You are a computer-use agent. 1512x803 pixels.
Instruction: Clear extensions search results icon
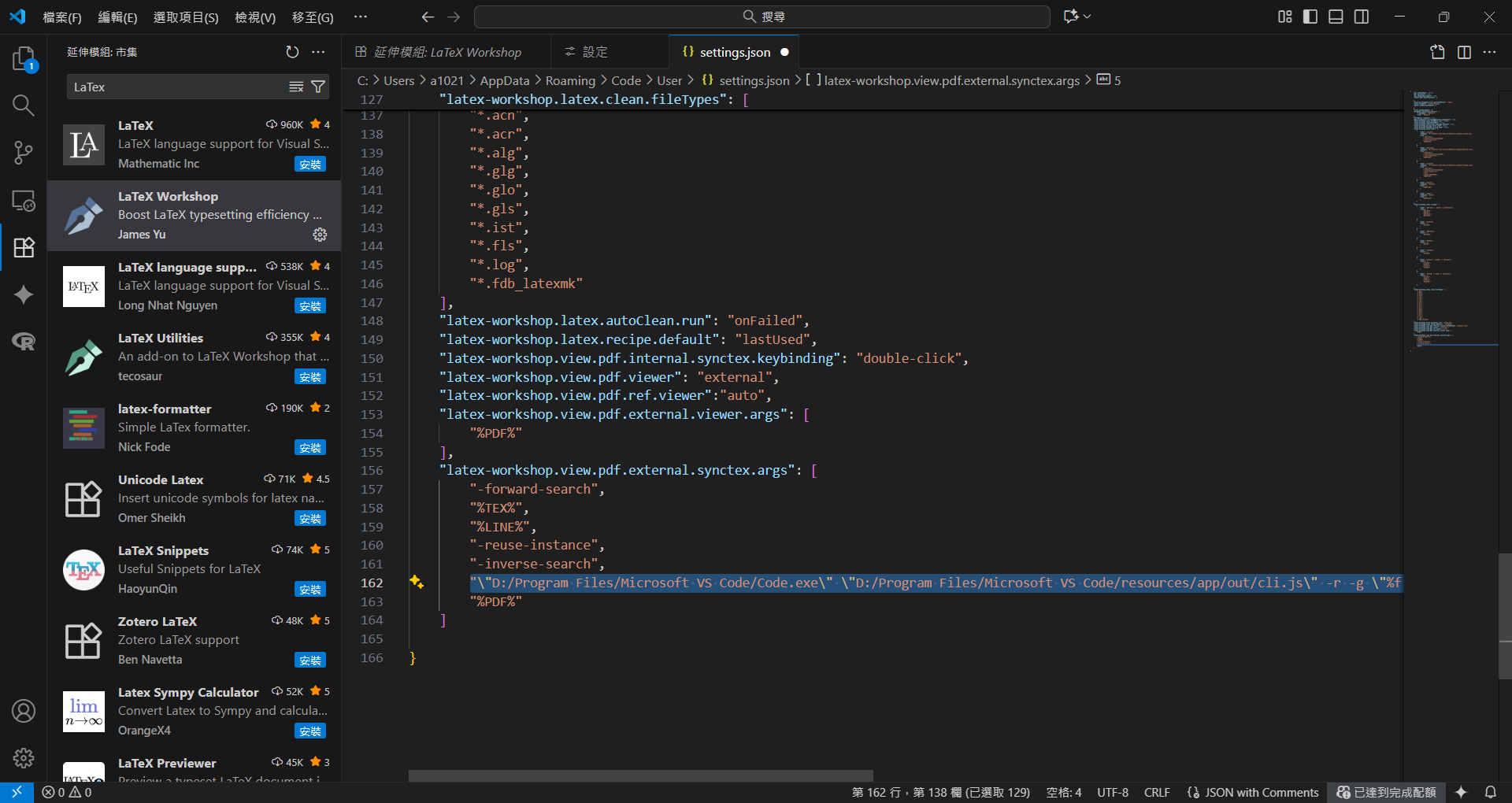(296, 87)
